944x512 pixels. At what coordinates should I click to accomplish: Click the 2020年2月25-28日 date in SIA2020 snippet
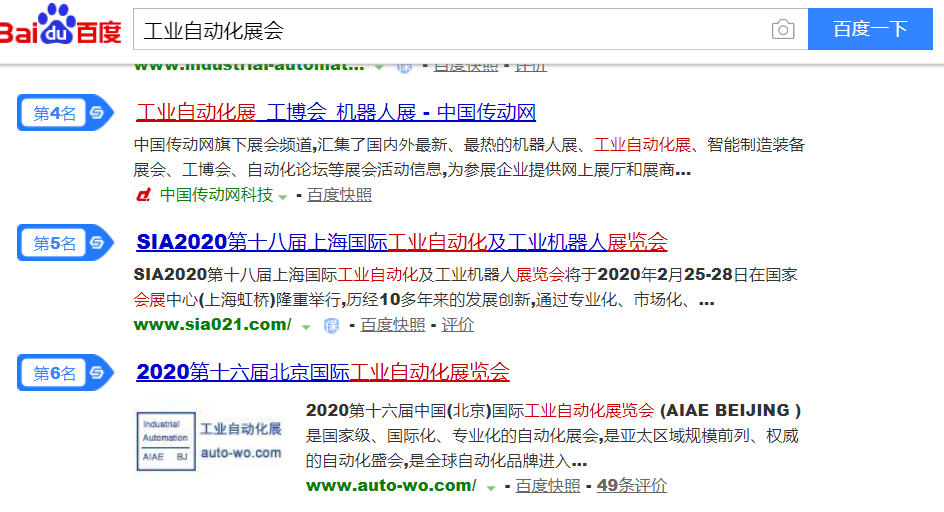(665, 275)
